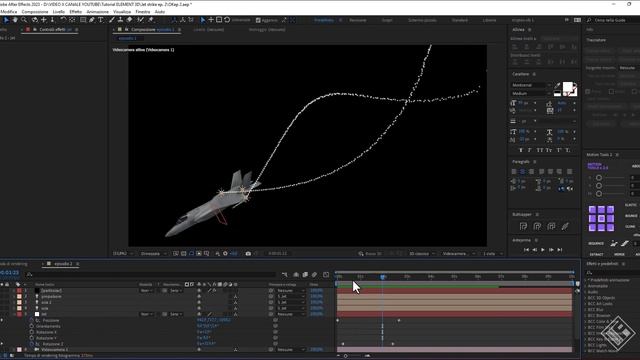Open parent dropdown of propulsore layer

click(x=291, y=297)
